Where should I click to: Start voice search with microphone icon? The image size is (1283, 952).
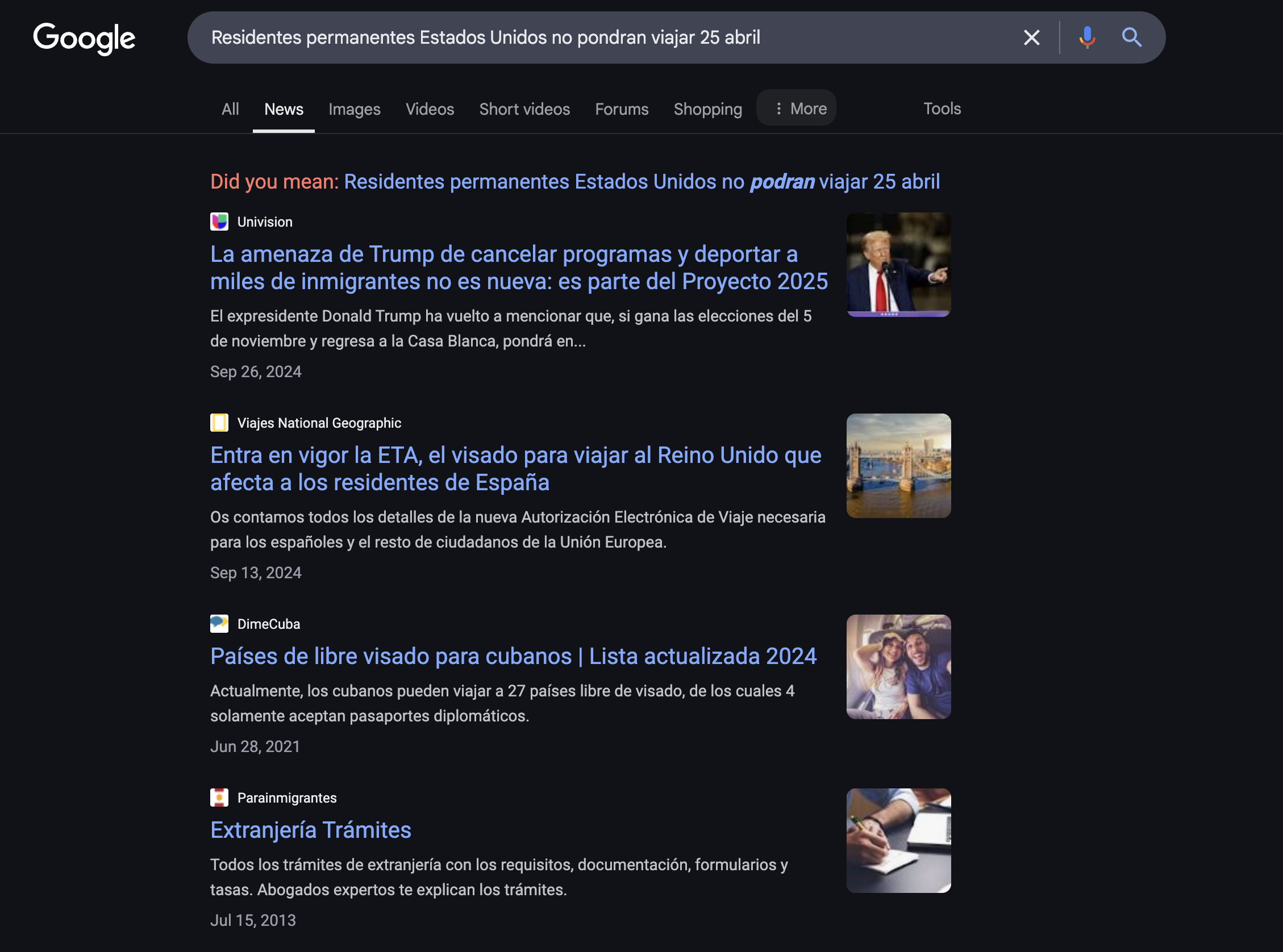(1086, 38)
